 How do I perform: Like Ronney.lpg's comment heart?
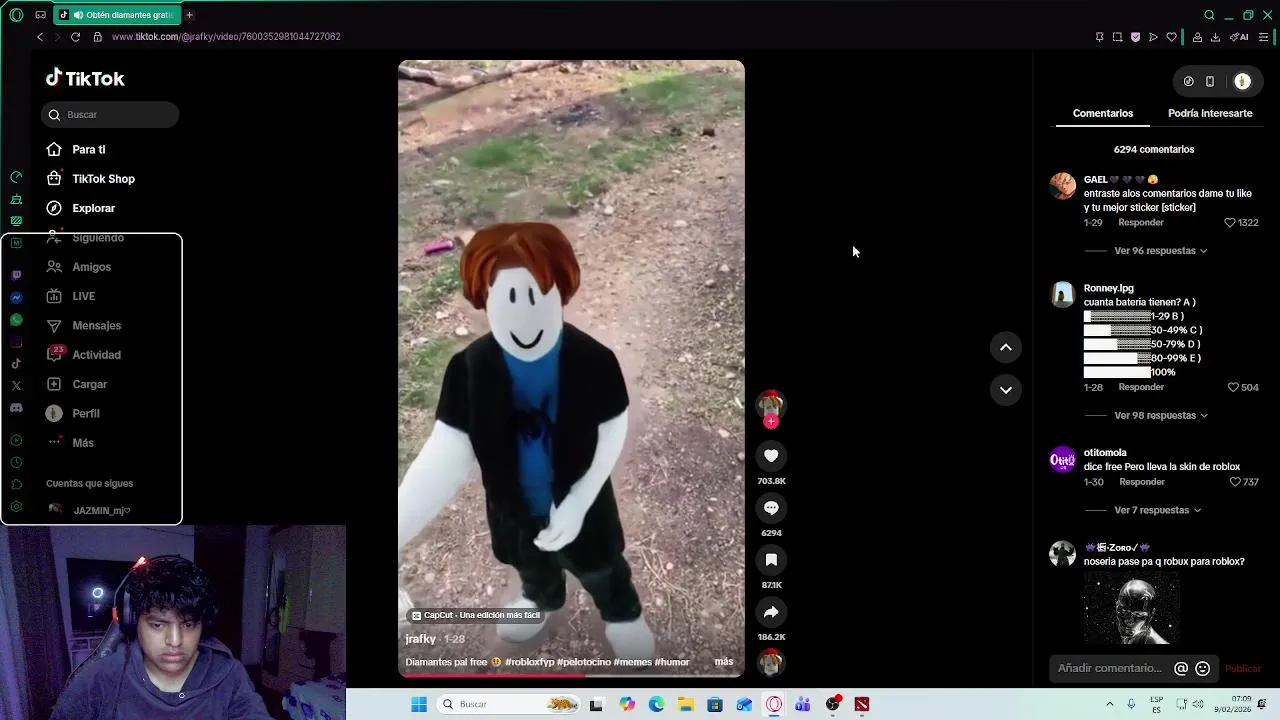pyautogui.click(x=1233, y=388)
